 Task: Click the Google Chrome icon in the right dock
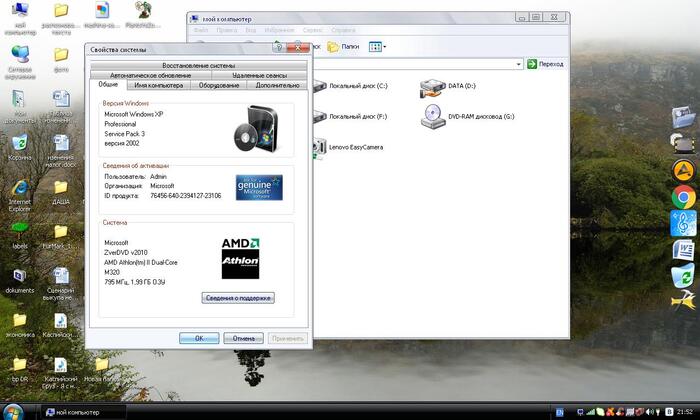(684, 197)
